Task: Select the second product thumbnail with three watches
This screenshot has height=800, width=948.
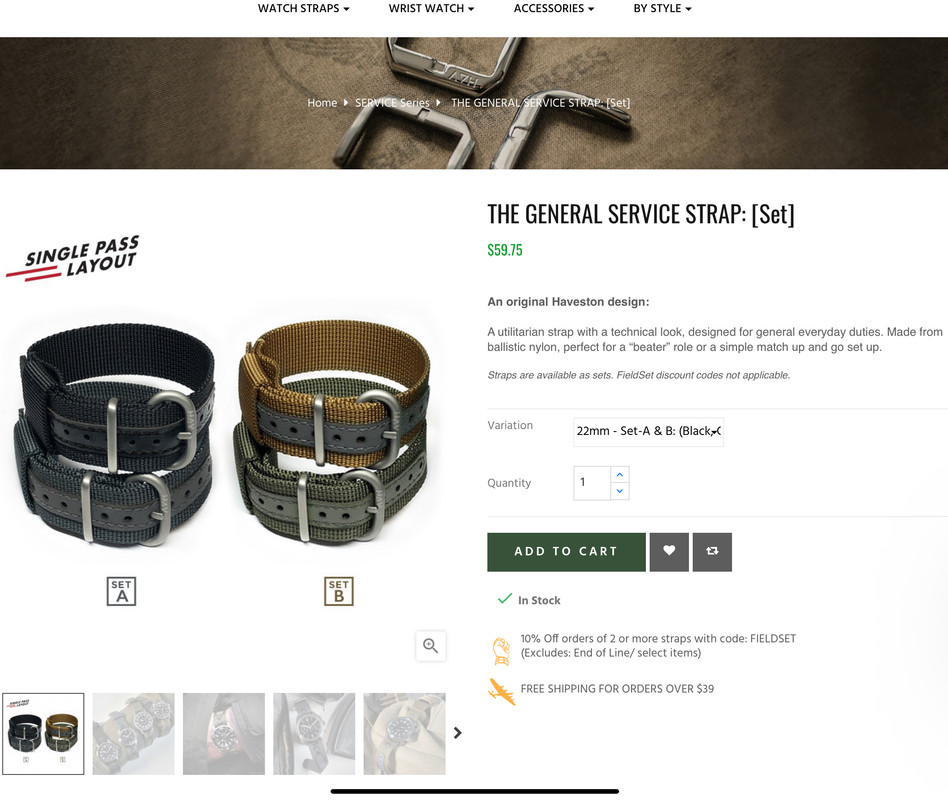Action: 134,733
